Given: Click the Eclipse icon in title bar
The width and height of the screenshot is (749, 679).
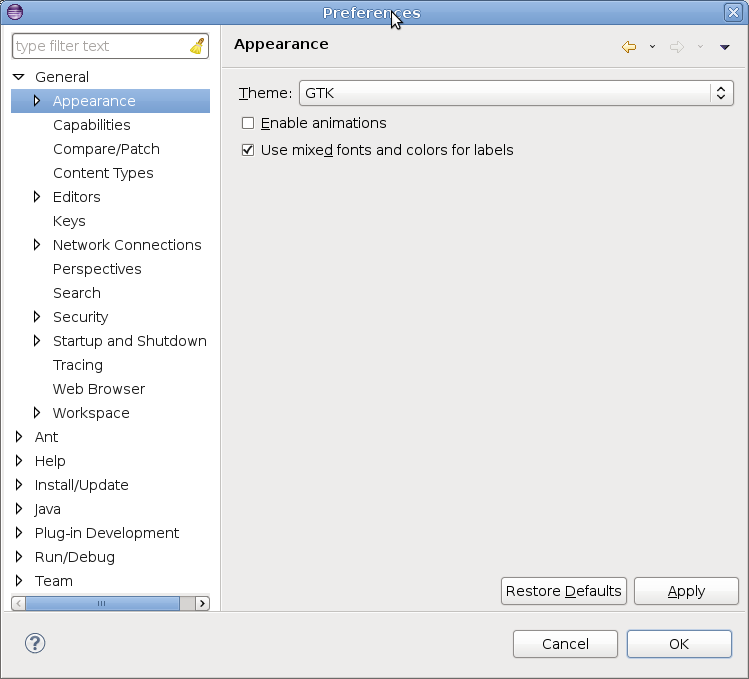Looking at the screenshot, I should 14,12.
